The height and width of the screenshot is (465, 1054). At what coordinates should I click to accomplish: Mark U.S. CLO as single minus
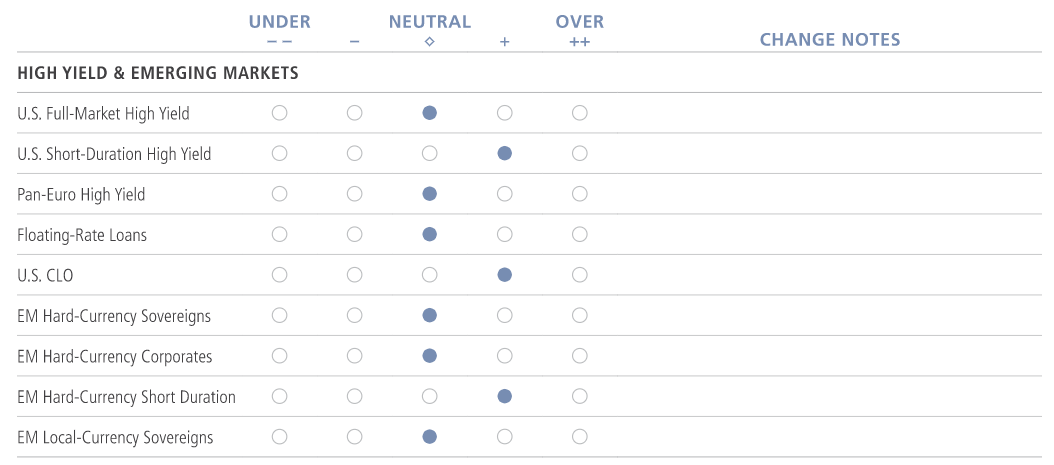pyautogui.click(x=355, y=275)
